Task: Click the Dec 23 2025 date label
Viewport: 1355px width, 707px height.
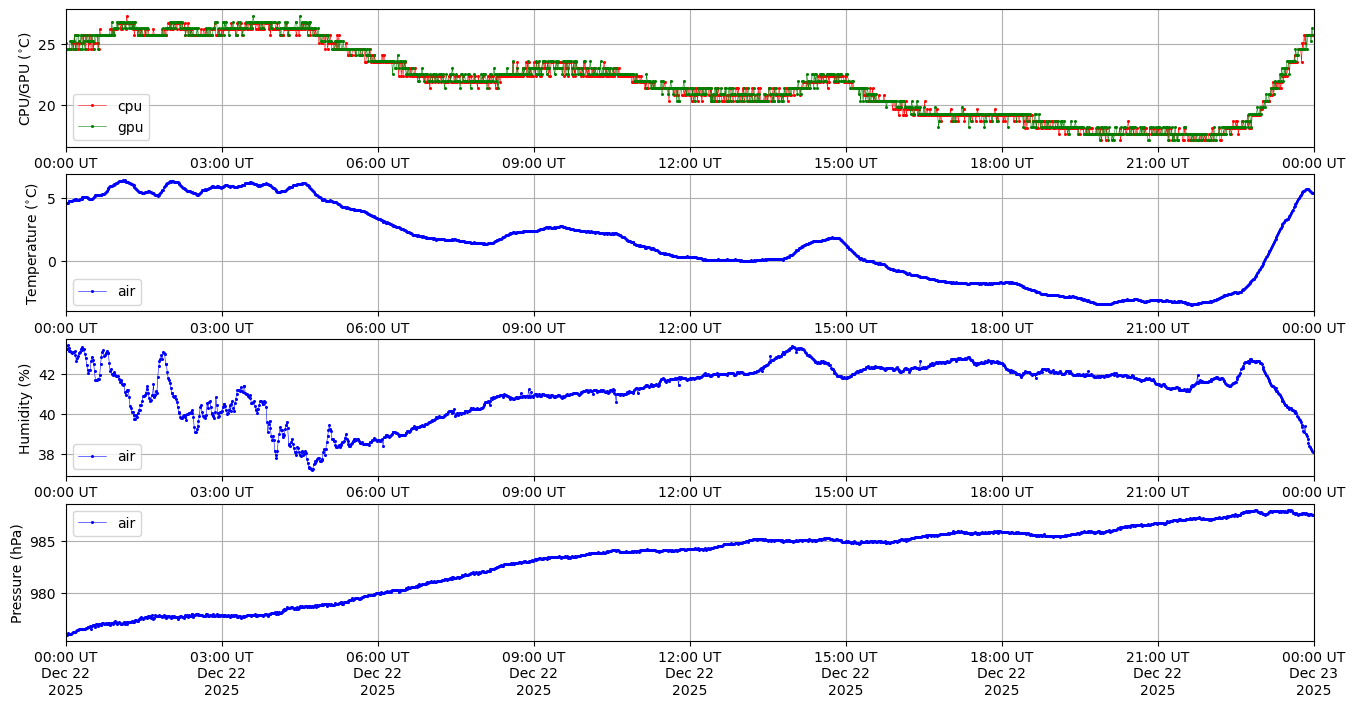Action: pos(1313,674)
